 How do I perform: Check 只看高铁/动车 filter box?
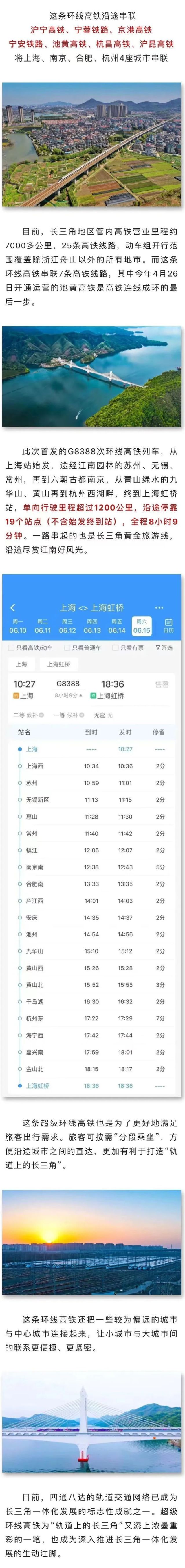coord(11,648)
